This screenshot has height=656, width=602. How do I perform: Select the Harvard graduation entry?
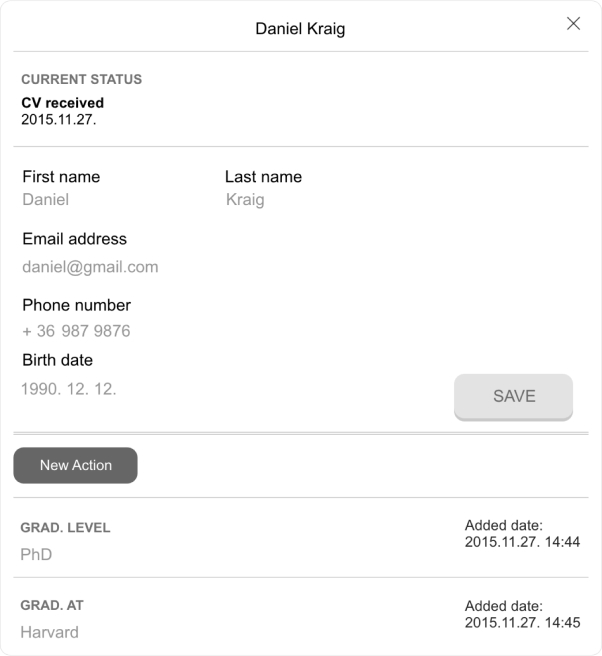point(49,632)
